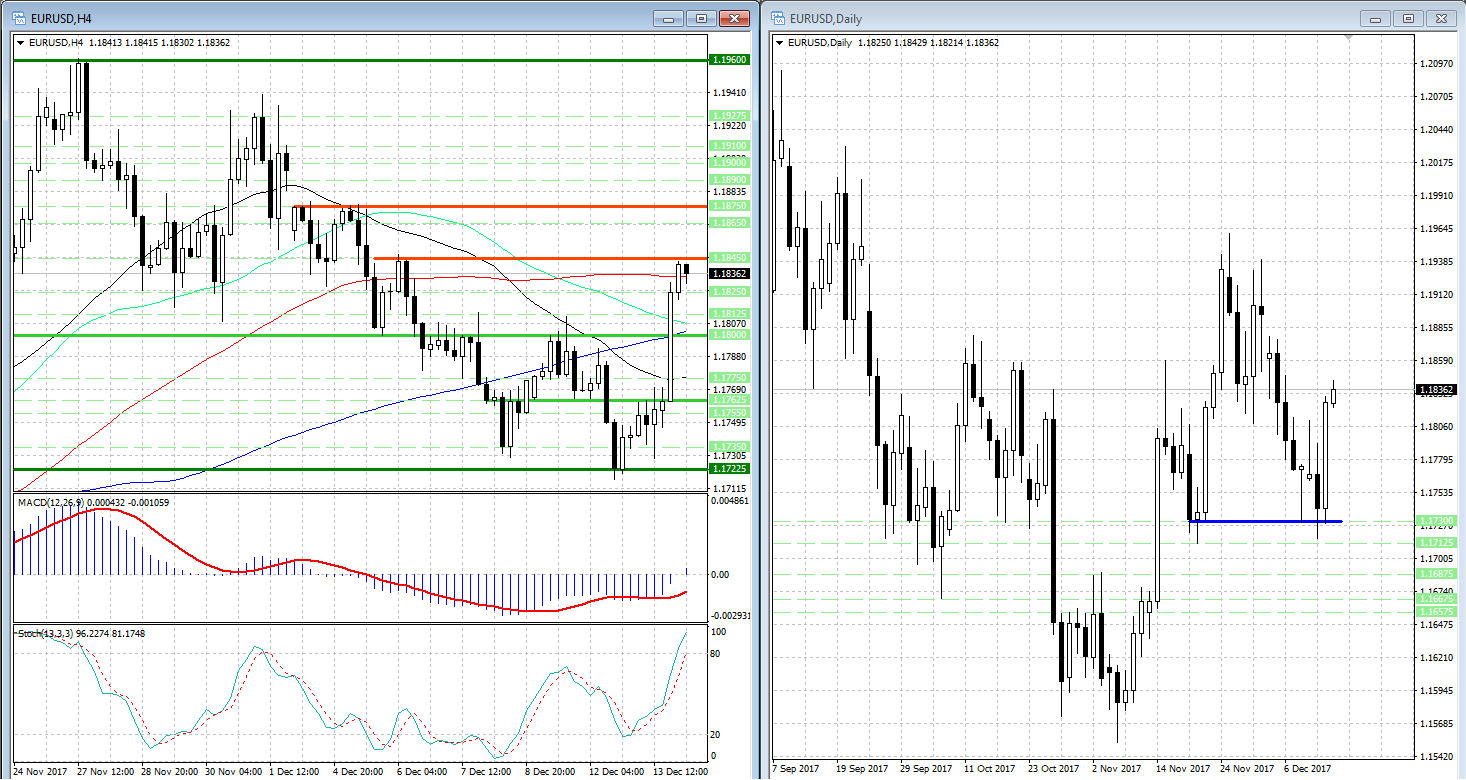This screenshot has width=1466, height=780.
Task: Click the current price 1.18362 on H4 chart
Action: click(727, 273)
